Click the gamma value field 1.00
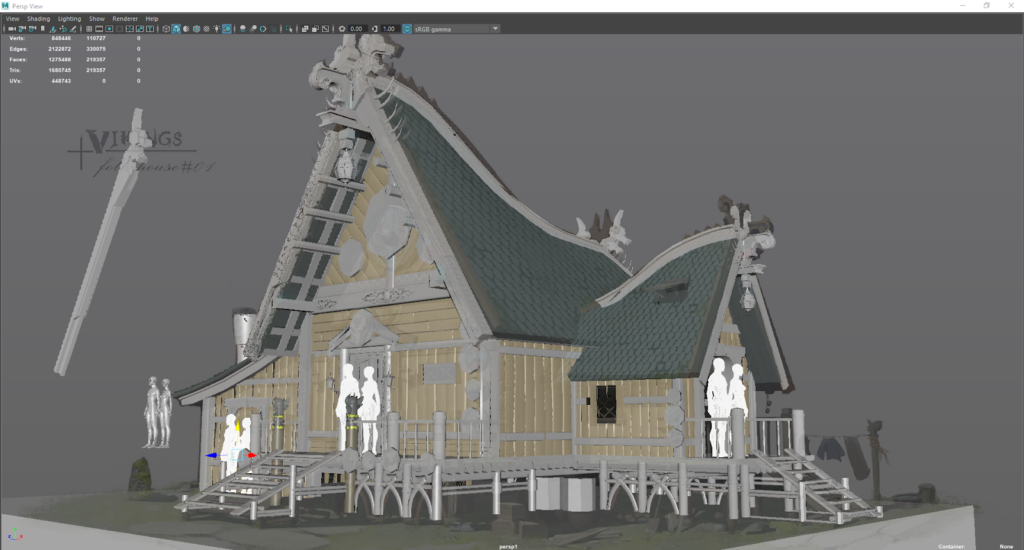This screenshot has width=1024, height=550. point(389,29)
